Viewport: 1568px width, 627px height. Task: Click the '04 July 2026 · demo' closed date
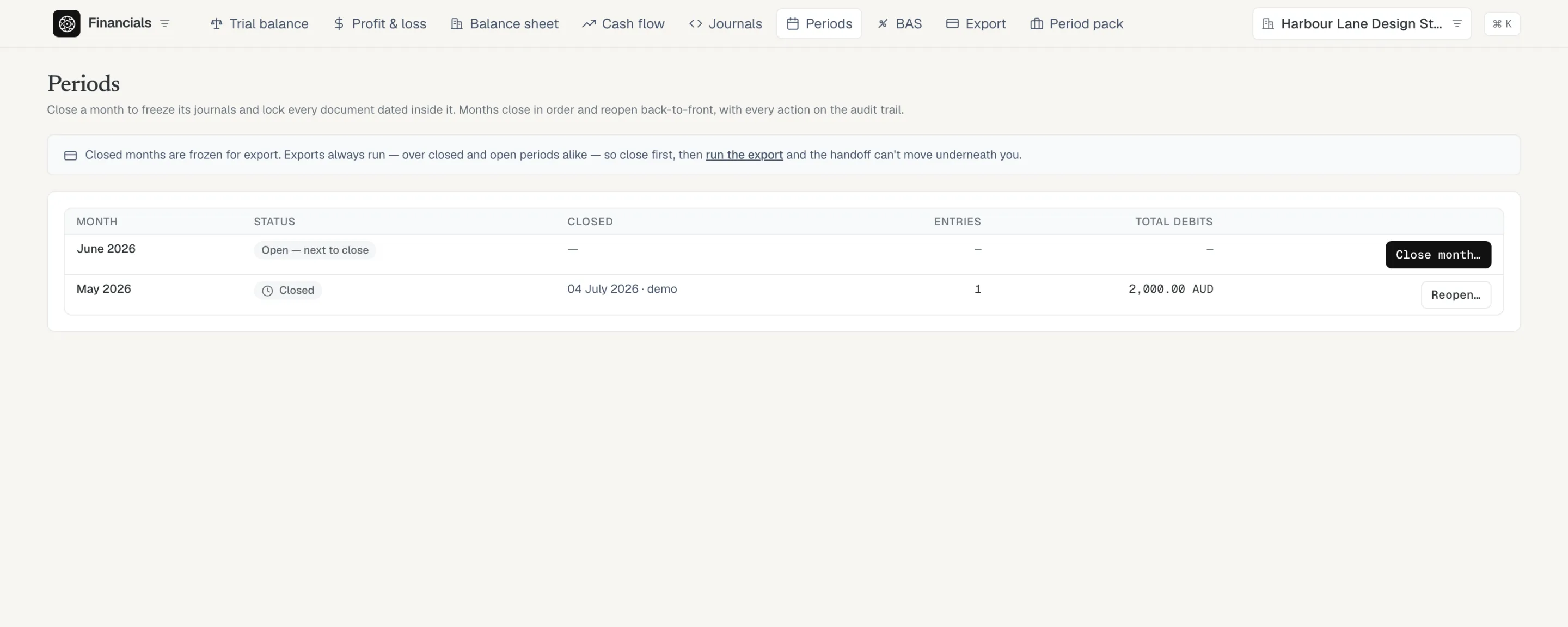[x=622, y=288]
